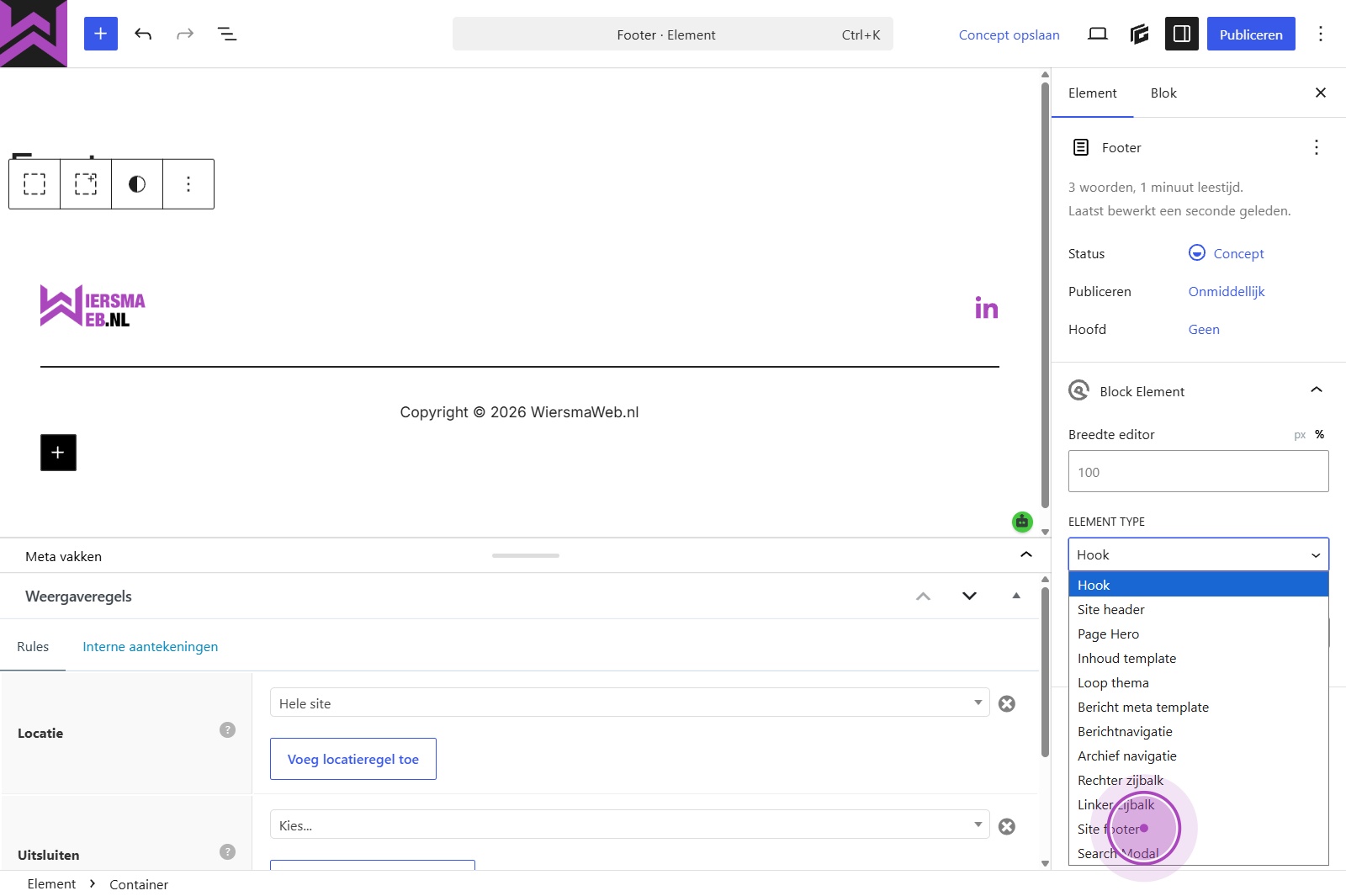
Task: Open the Footer · Element command palette
Action: 673,34
